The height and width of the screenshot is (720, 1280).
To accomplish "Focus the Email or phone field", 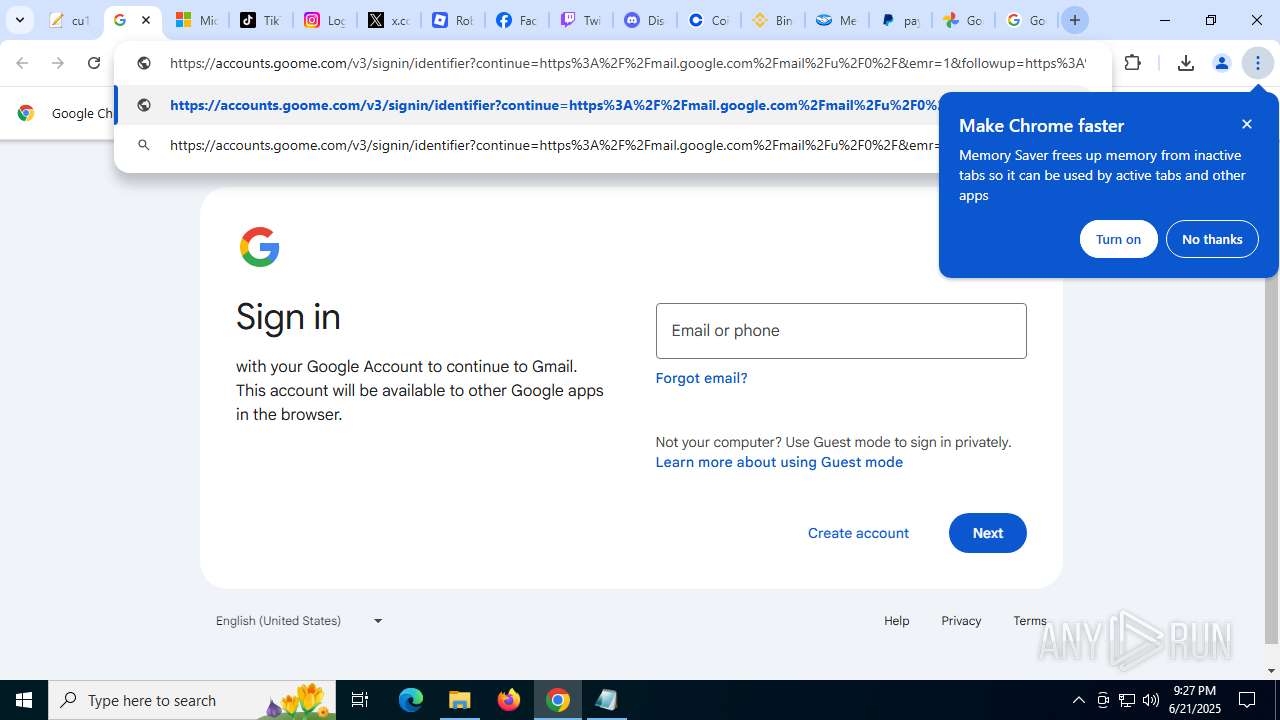I will (x=841, y=331).
